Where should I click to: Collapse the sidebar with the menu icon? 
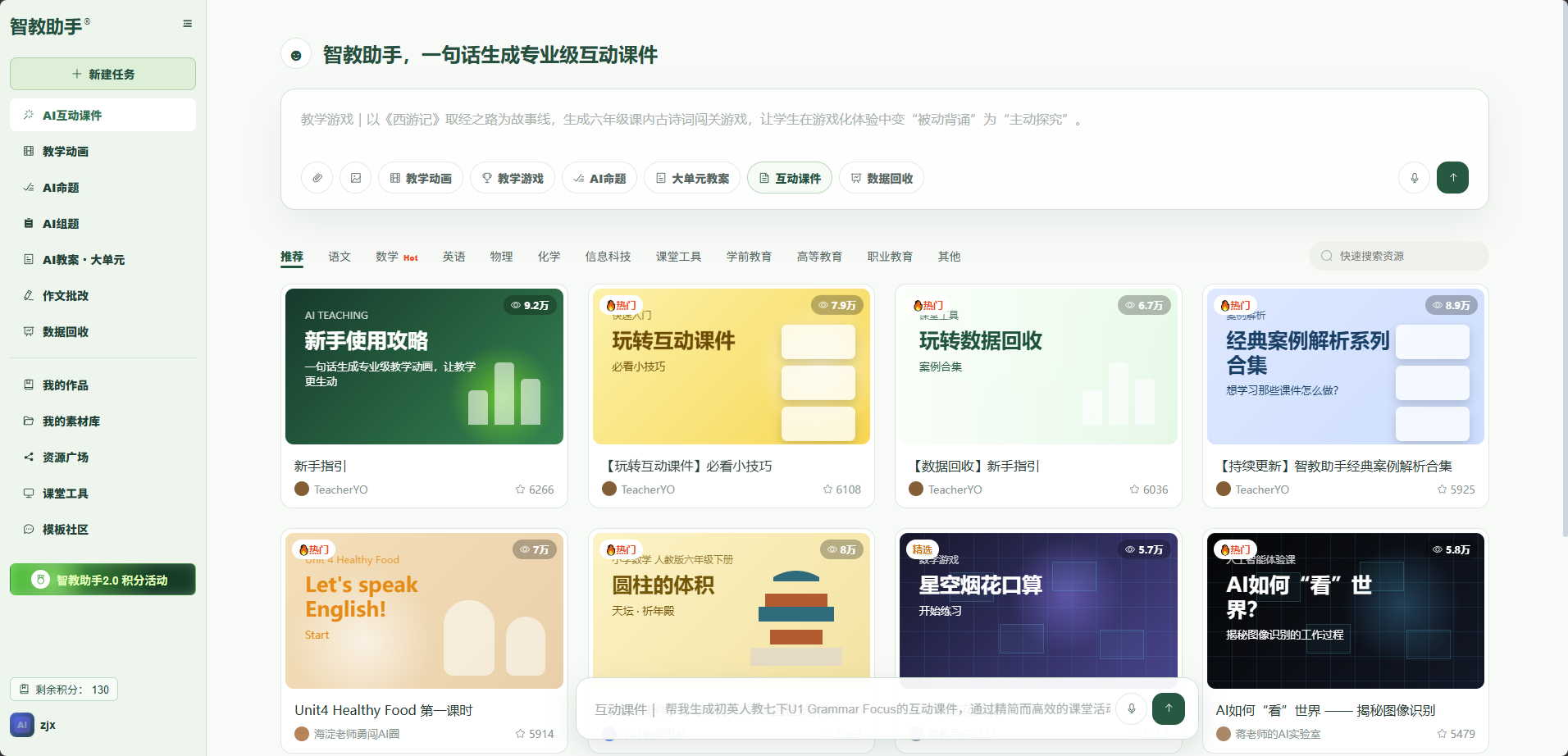click(188, 24)
